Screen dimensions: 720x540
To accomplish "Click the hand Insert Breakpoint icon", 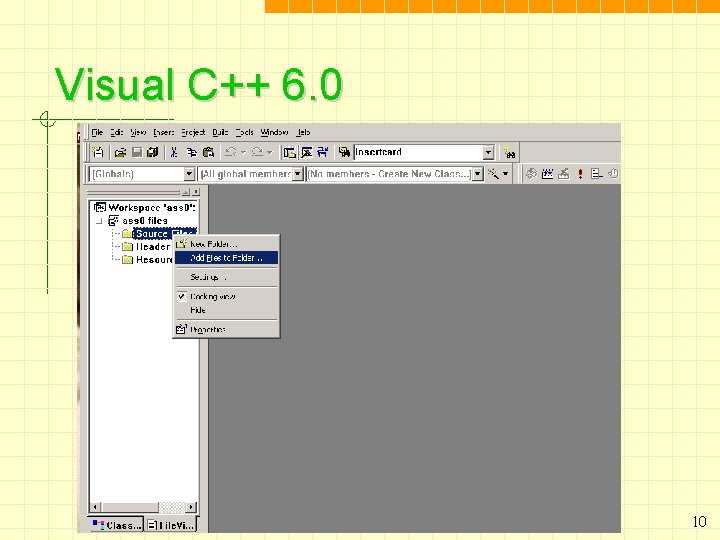I will (613, 174).
